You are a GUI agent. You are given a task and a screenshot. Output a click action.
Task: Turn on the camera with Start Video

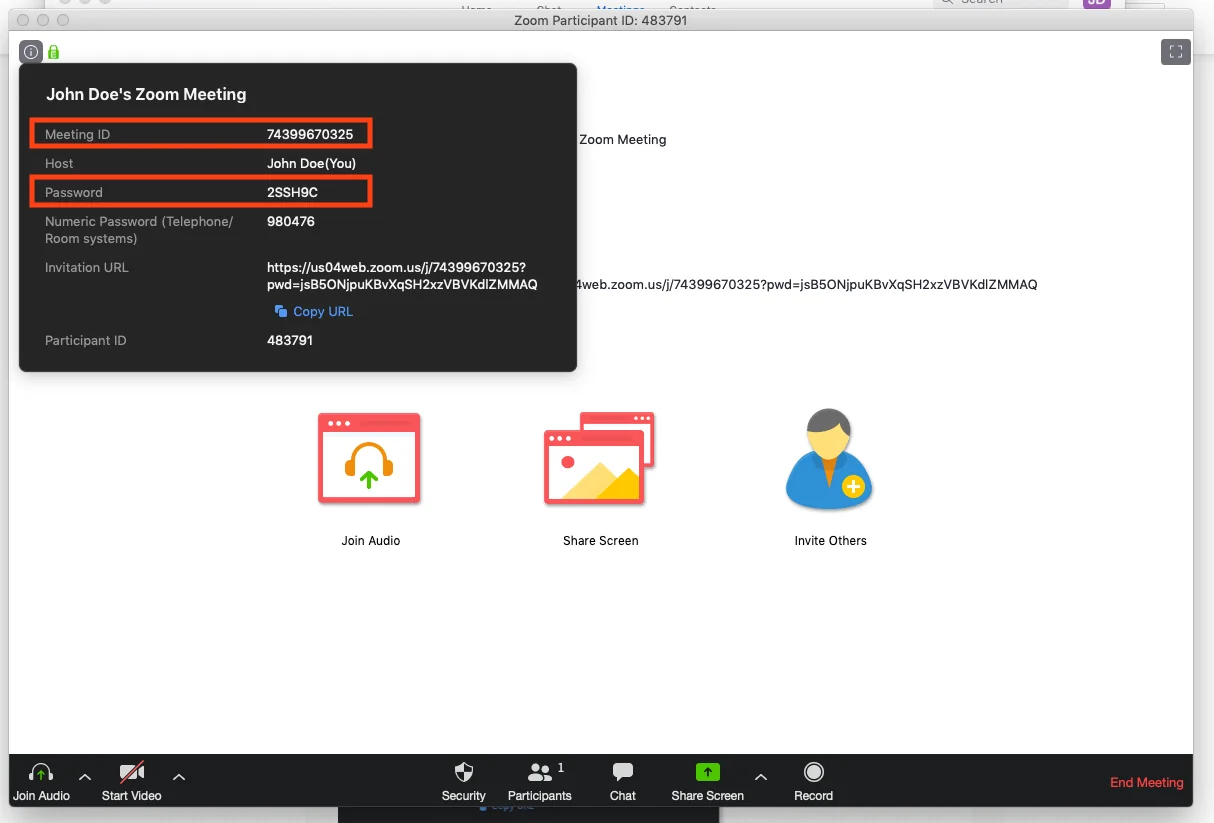[x=131, y=783]
